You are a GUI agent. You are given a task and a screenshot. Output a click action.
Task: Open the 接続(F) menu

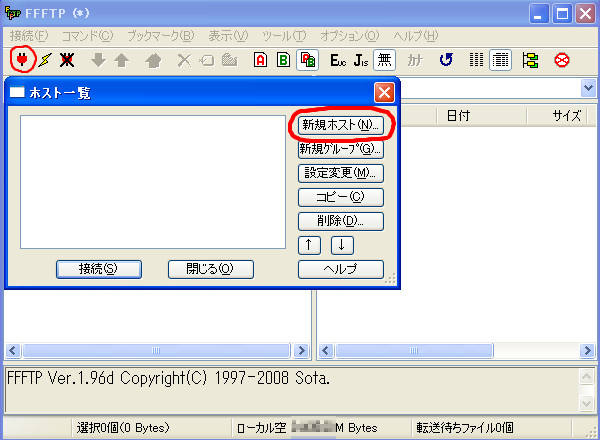(x=29, y=36)
